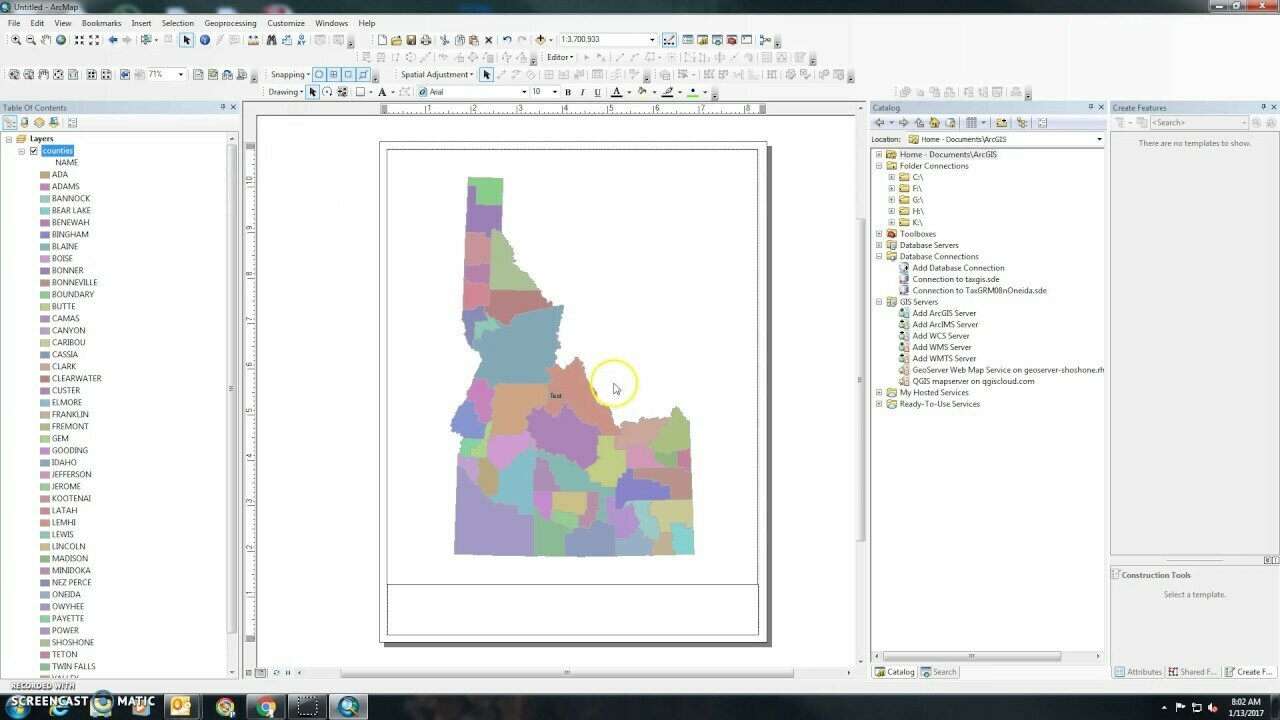Click the Full Extent globe icon

point(61,40)
